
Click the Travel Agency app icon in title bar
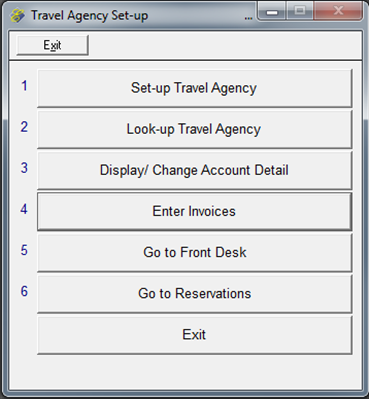(x=17, y=15)
